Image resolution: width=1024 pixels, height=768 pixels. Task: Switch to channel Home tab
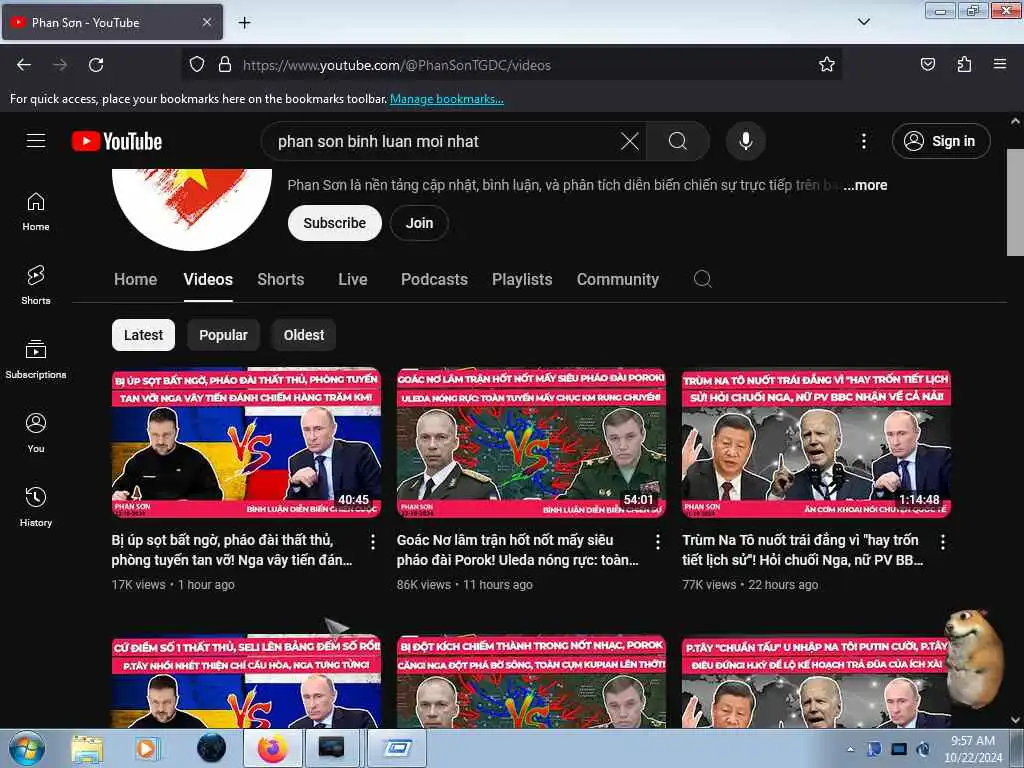point(135,280)
